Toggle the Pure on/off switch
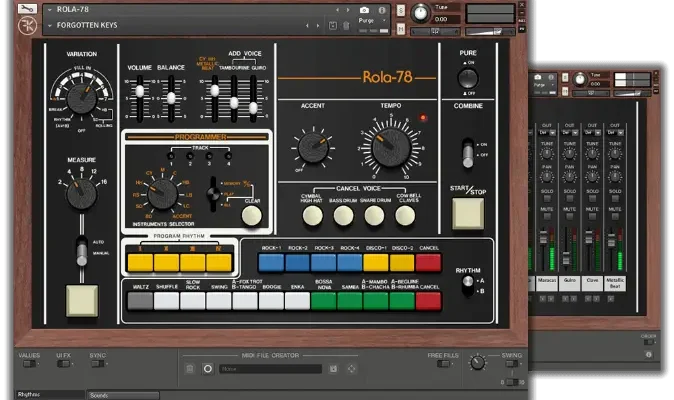 [467, 77]
